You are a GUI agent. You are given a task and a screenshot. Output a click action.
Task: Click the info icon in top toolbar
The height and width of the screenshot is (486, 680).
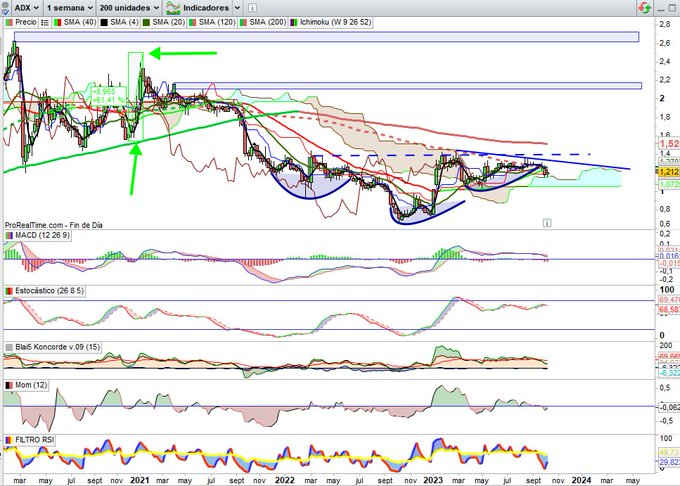[x=252, y=8]
